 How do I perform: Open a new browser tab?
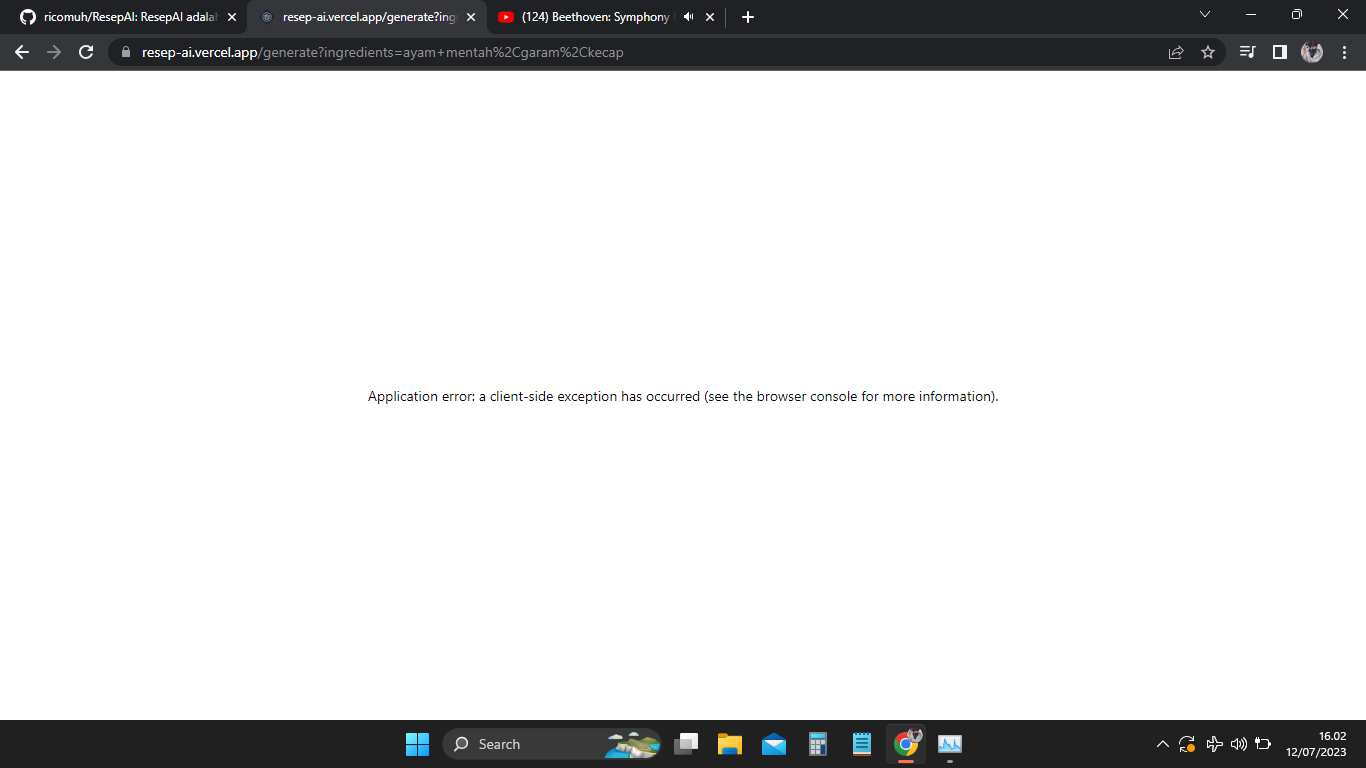tap(747, 16)
